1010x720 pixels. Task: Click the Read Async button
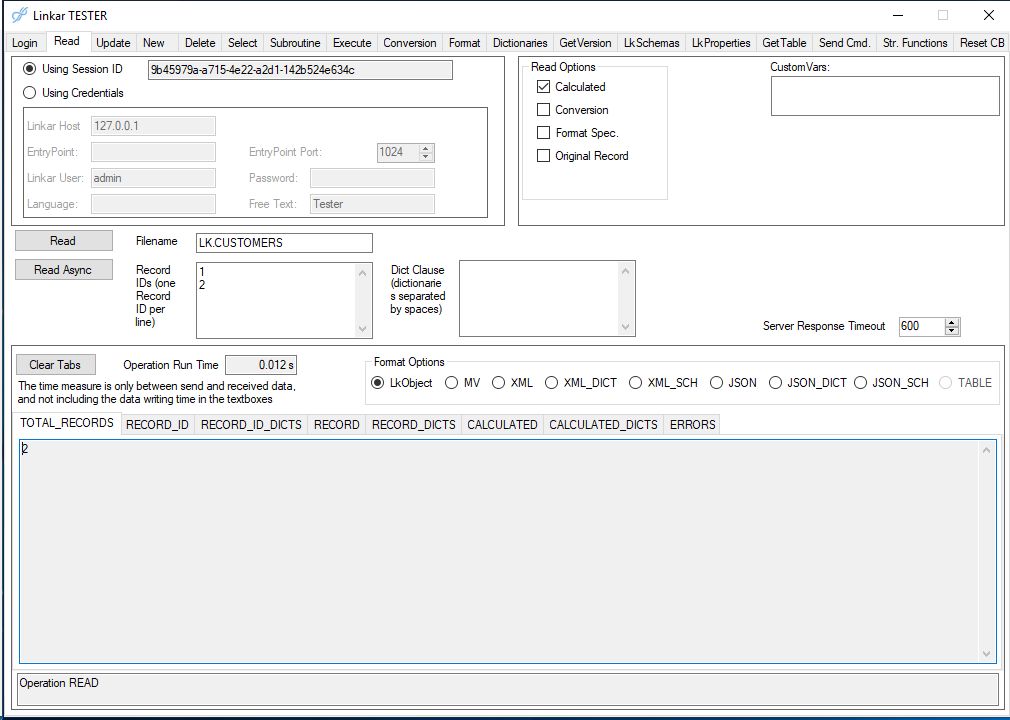click(x=63, y=270)
